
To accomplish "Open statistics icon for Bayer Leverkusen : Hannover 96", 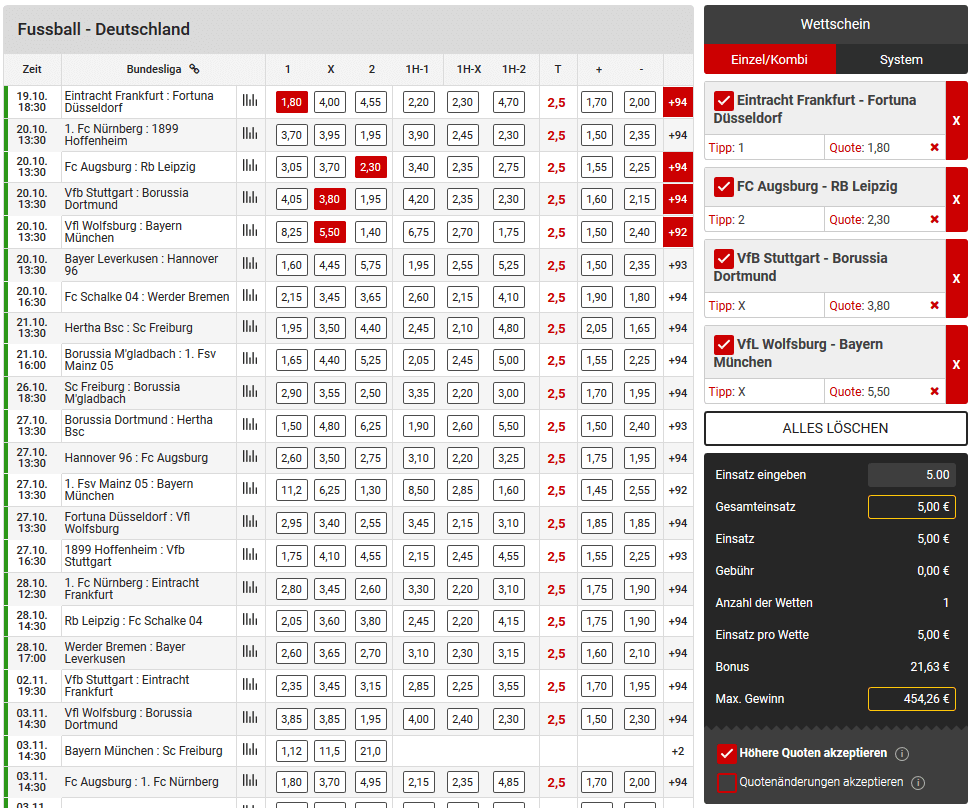I will coord(250,263).
